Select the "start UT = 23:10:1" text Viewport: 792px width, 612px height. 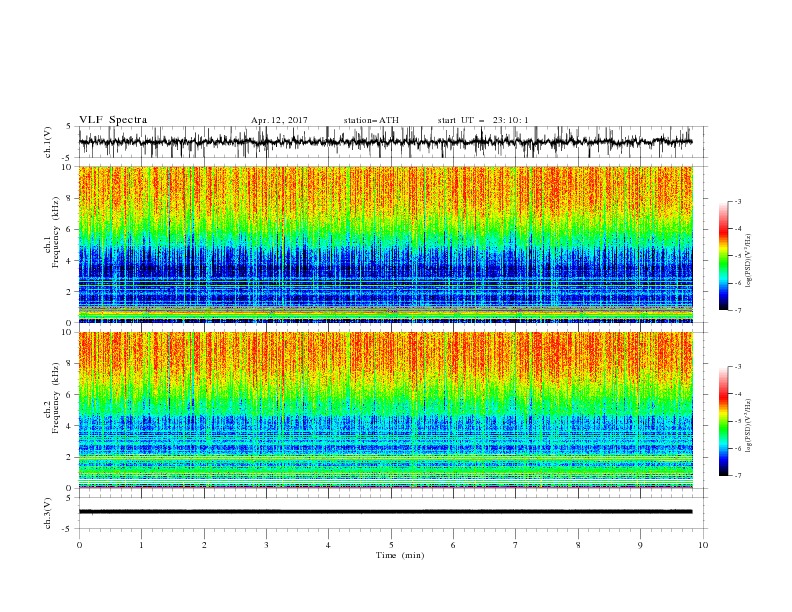[x=482, y=120]
